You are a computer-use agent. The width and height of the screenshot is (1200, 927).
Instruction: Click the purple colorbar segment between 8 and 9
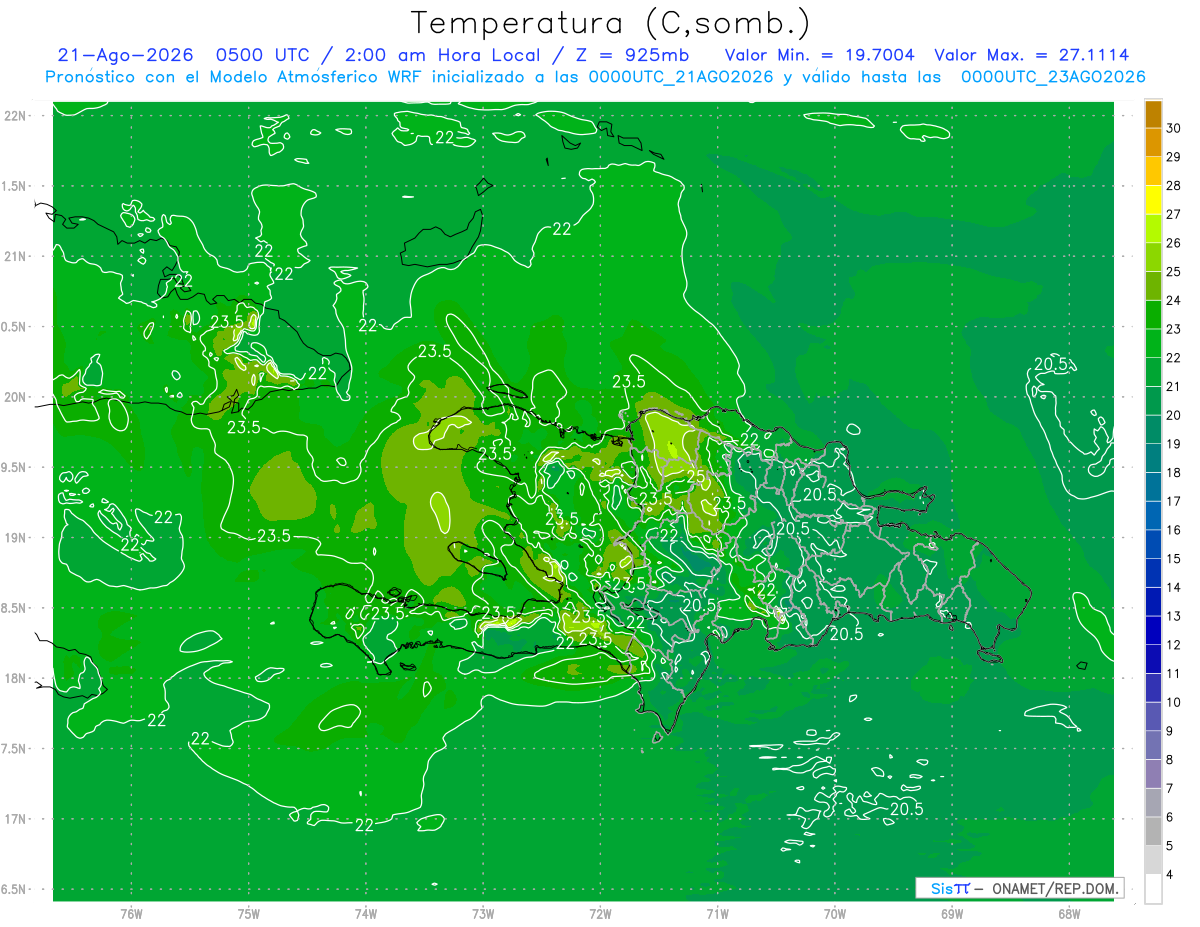coord(1153,746)
